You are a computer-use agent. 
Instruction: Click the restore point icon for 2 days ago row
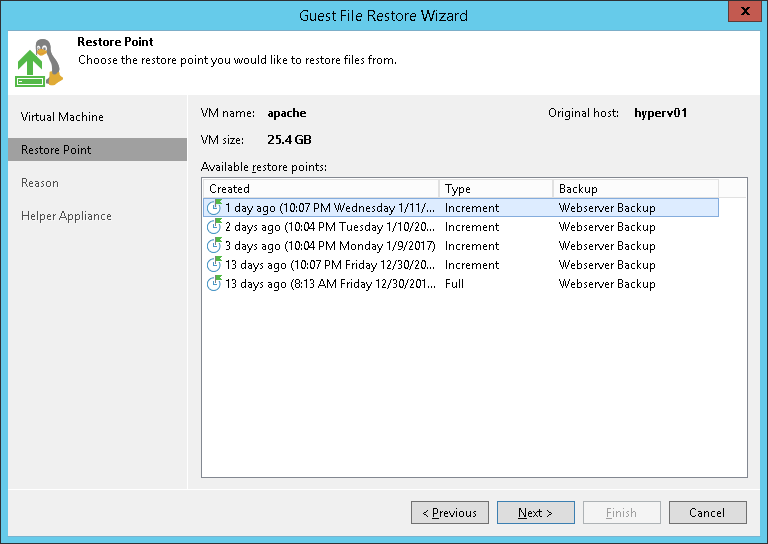(214, 227)
